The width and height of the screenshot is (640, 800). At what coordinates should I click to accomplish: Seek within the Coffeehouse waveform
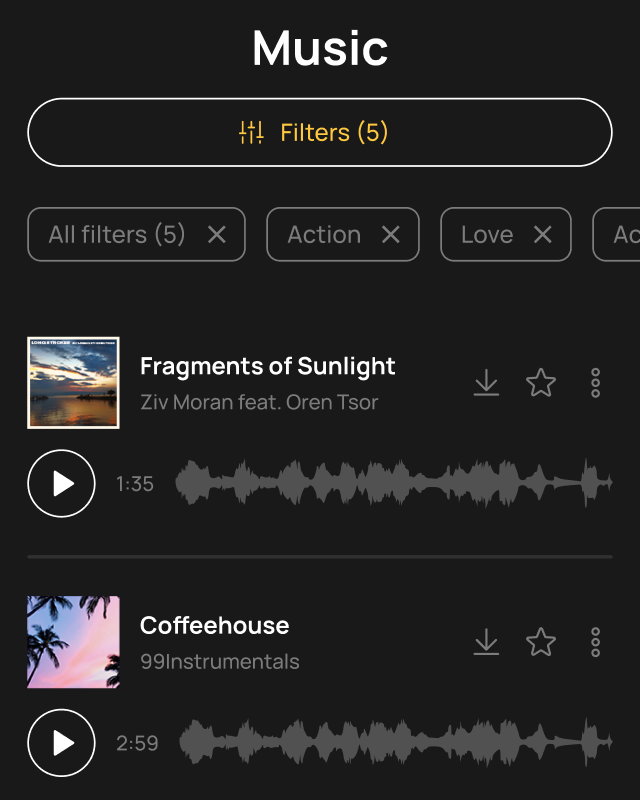pos(395,743)
